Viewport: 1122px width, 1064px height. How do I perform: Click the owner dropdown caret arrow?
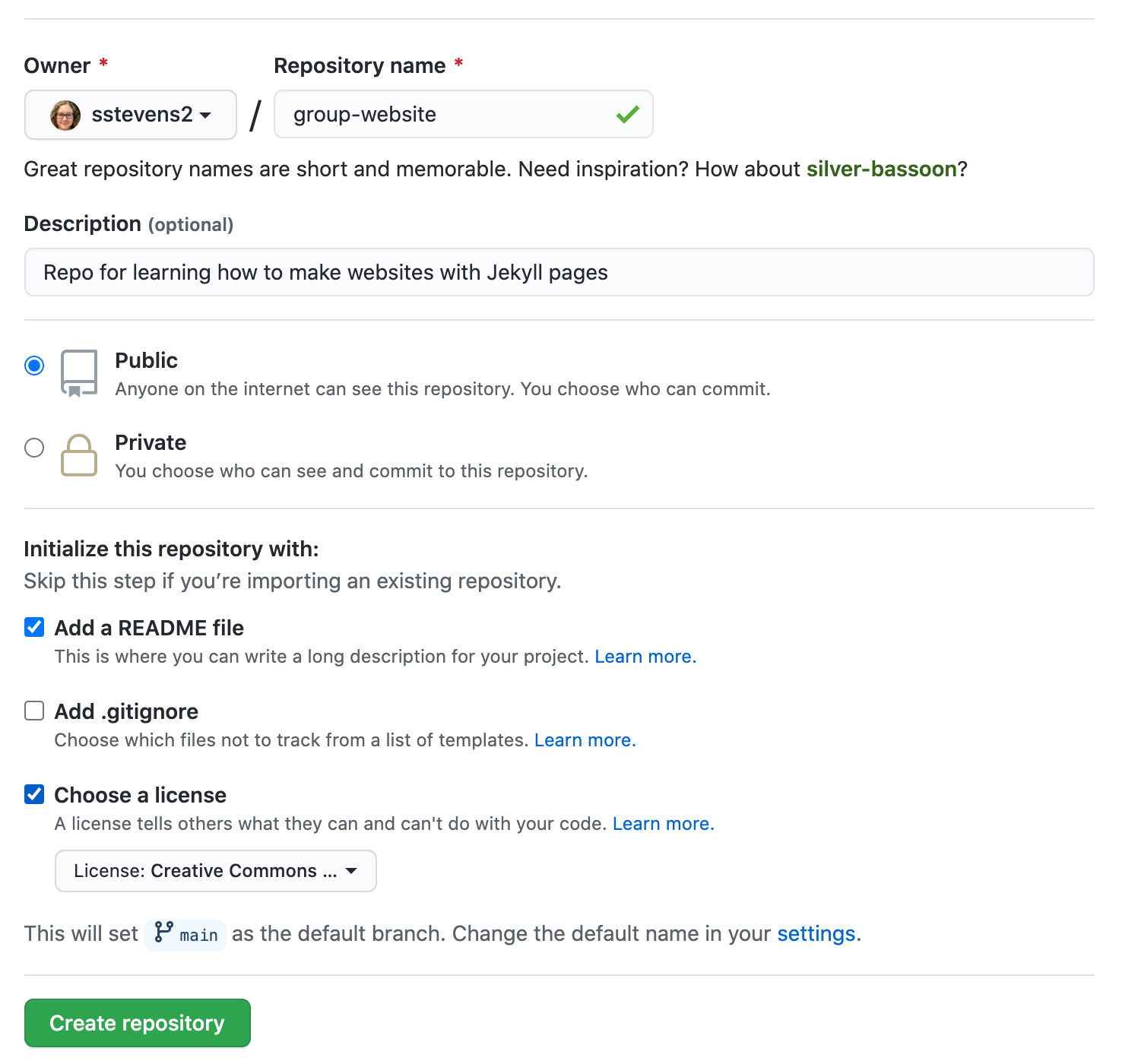(204, 116)
